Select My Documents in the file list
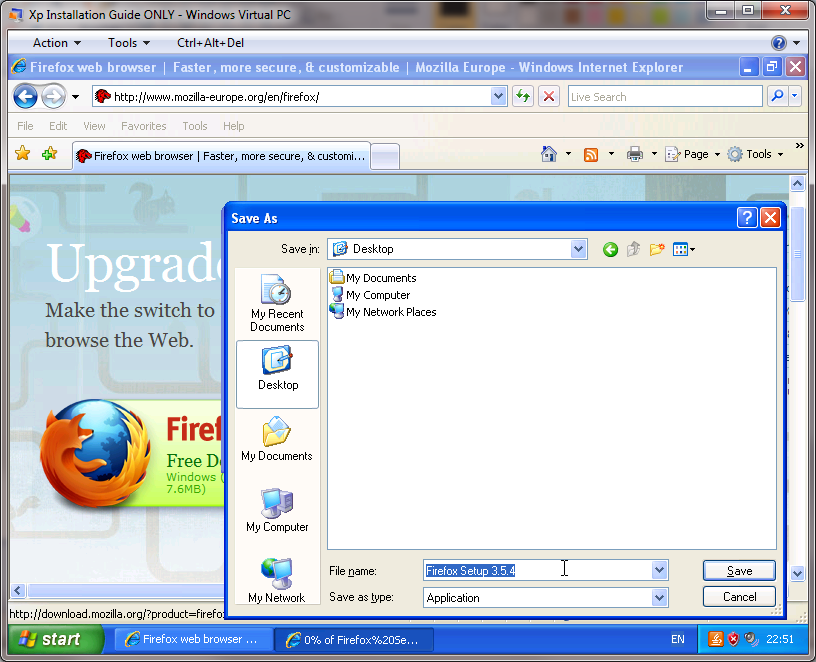This screenshot has width=816, height=662. [373, 278]
